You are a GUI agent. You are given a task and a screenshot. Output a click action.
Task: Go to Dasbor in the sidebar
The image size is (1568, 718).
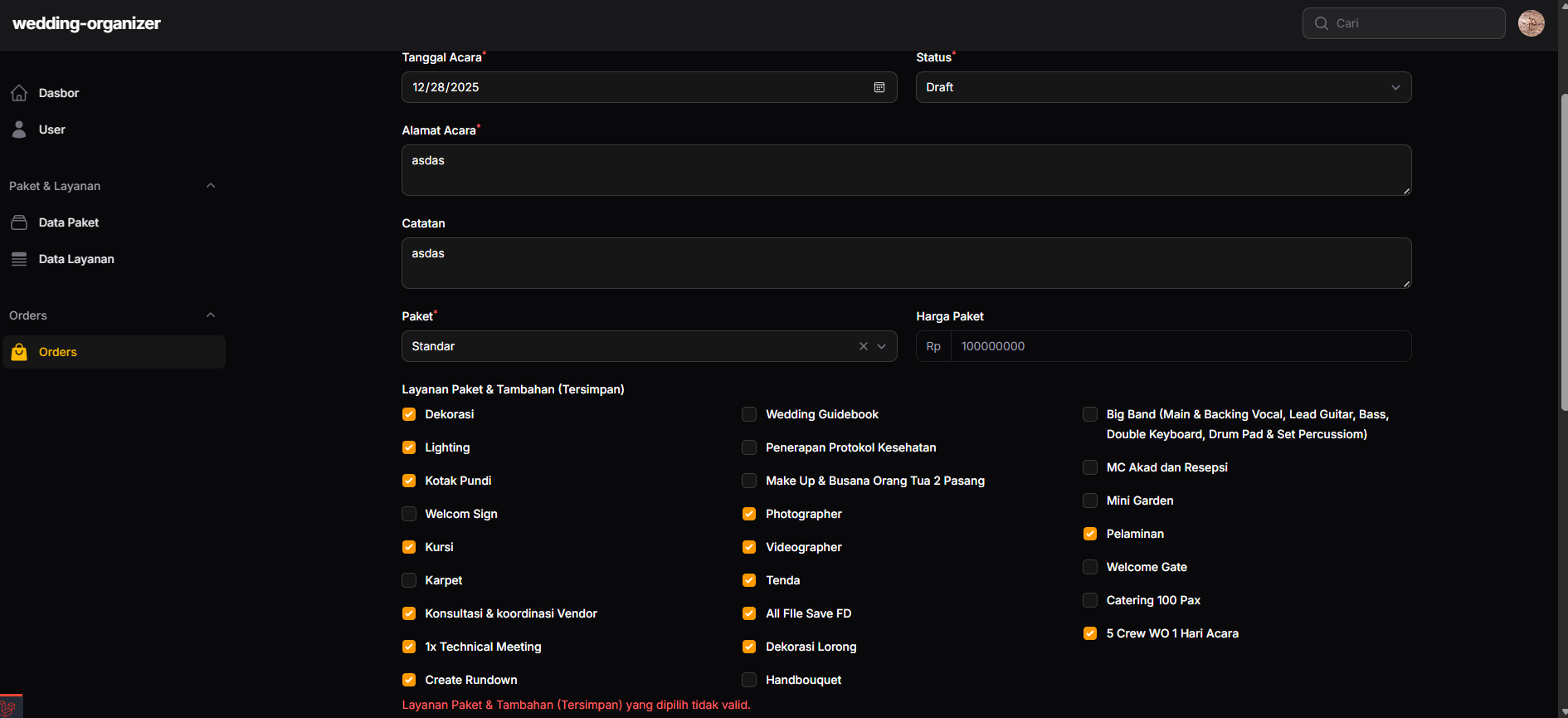click(x=114, y=93)
